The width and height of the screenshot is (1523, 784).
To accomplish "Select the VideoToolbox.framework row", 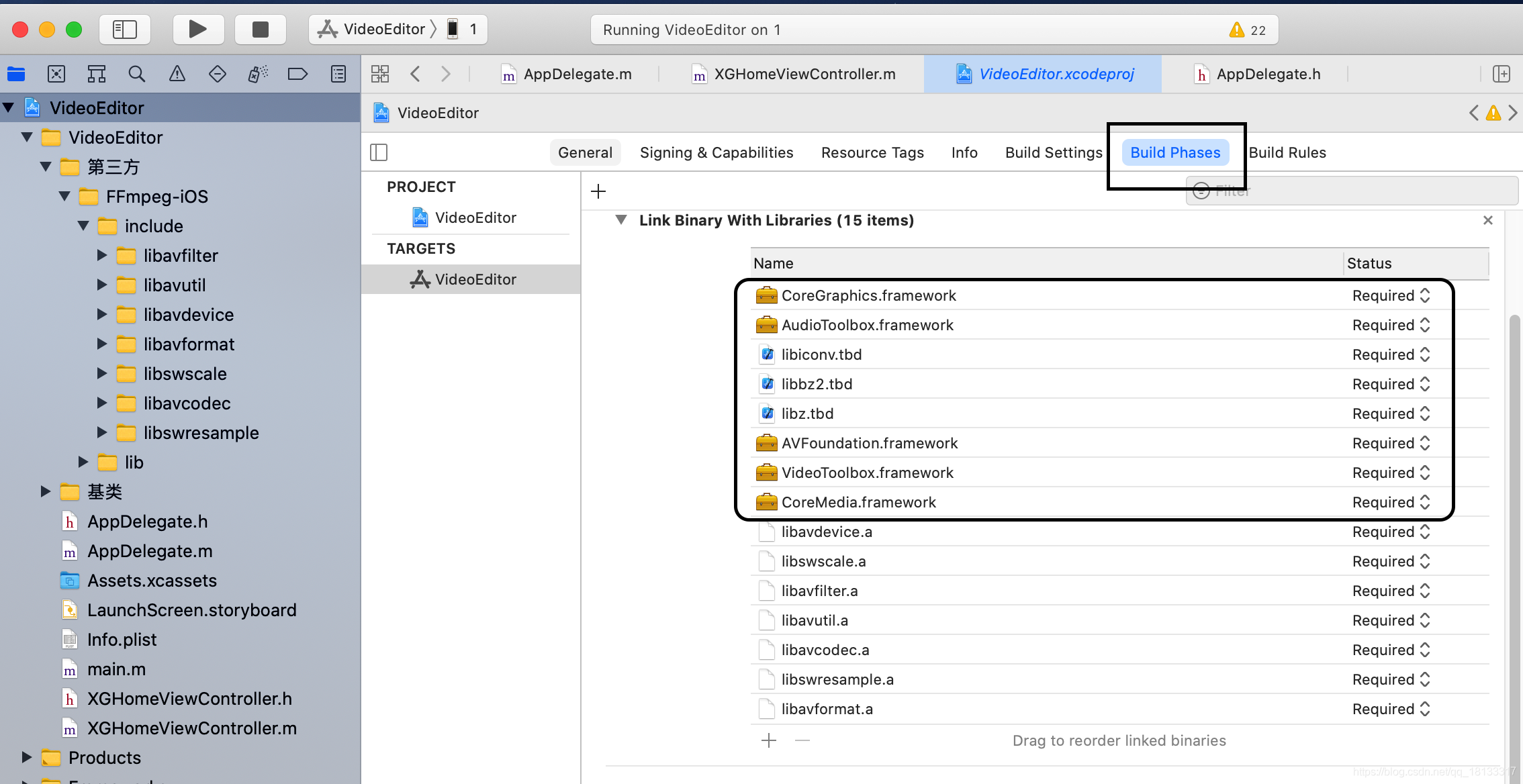I will 1119,473.
